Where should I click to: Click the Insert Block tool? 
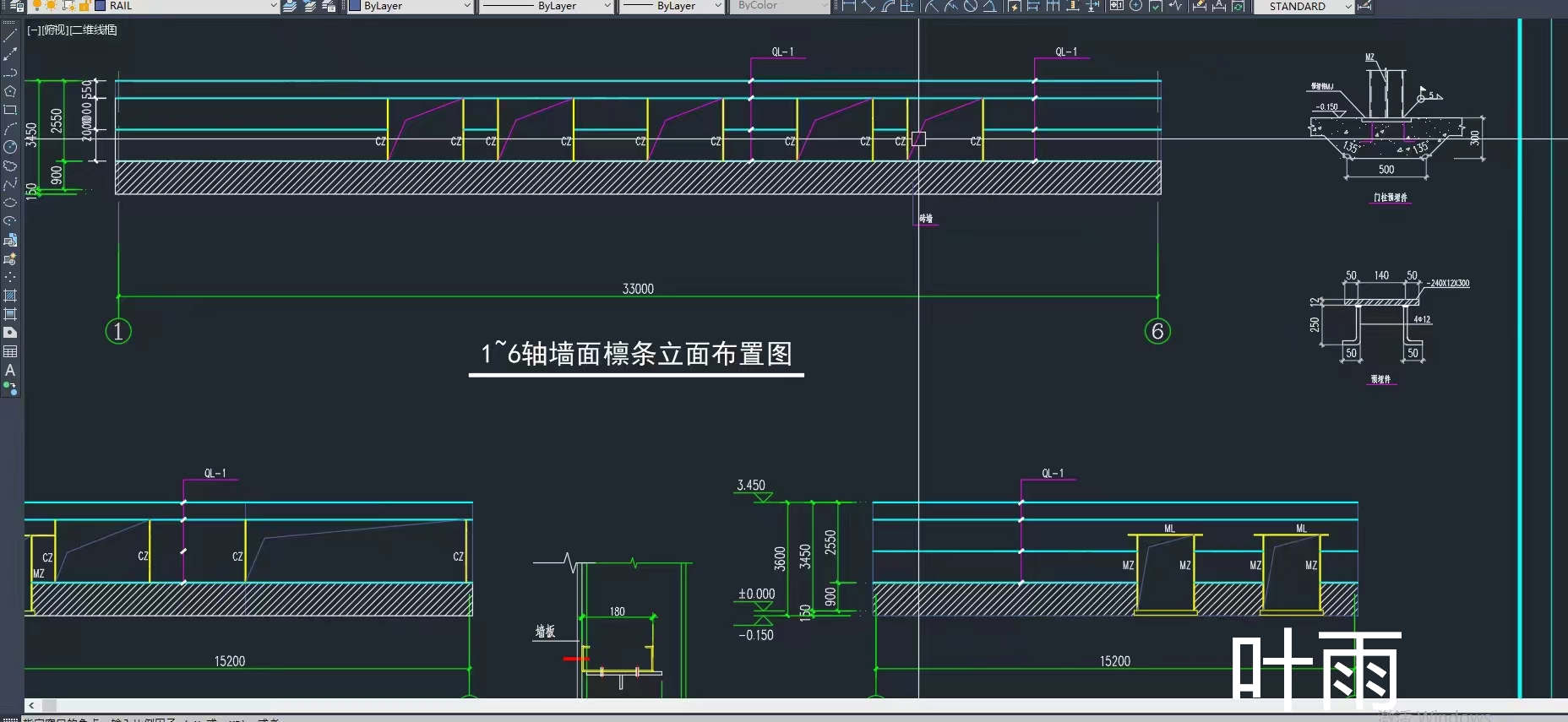pyautogui.click(x=10, y=240)
